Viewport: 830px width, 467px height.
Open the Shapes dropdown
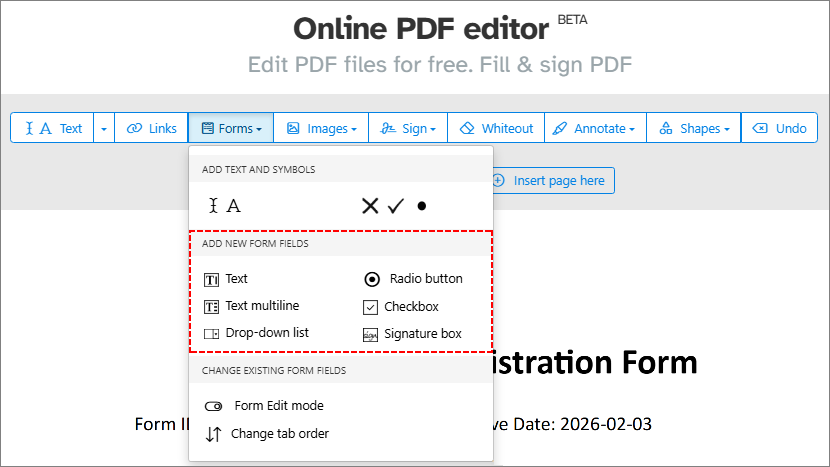click(x=694, y=128)
